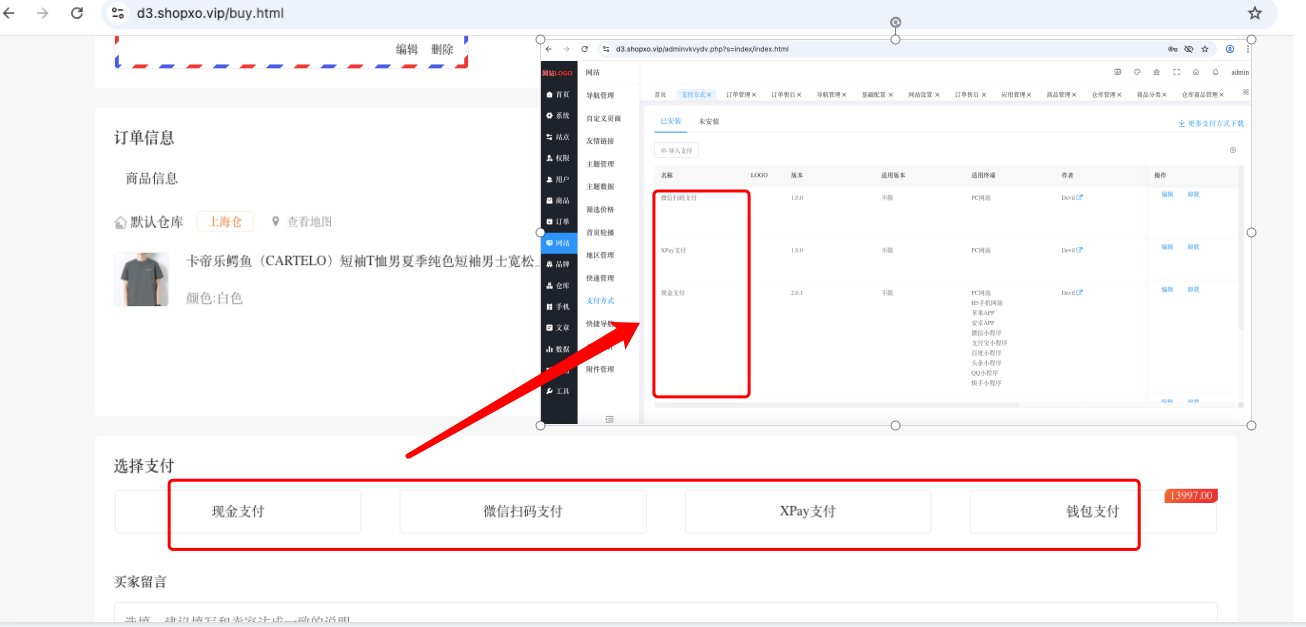
Task: Open map pin icon beside 查看地图
Action: click(276, 221)
